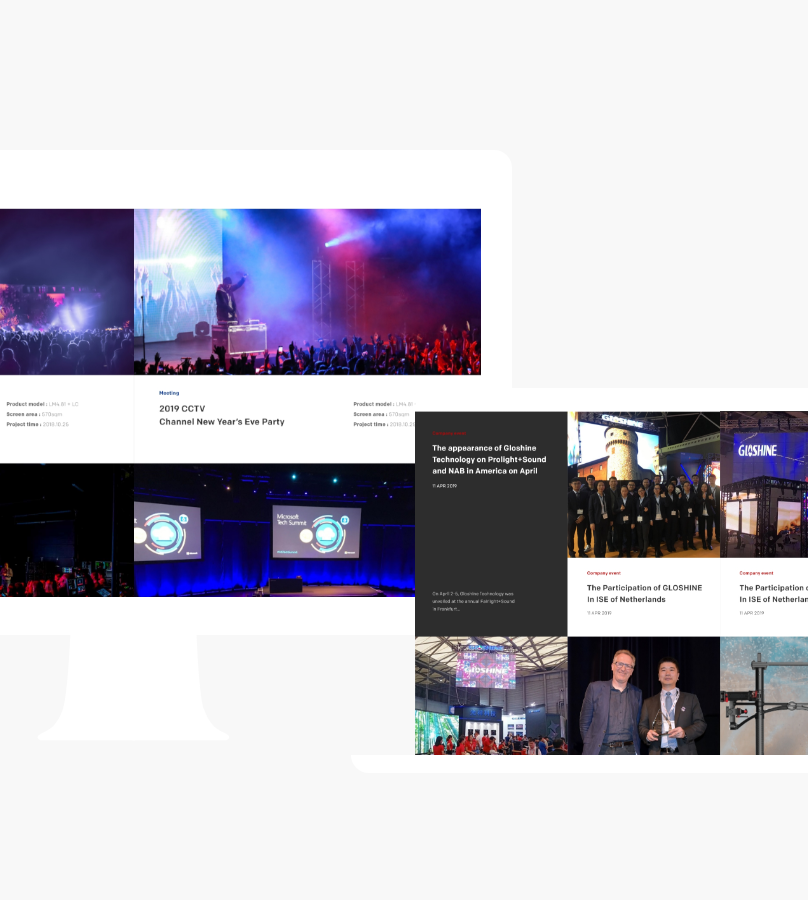The image size is (808, 900).
Task: Open the purple concert crowd photo
Action: (x=67, y=292)
